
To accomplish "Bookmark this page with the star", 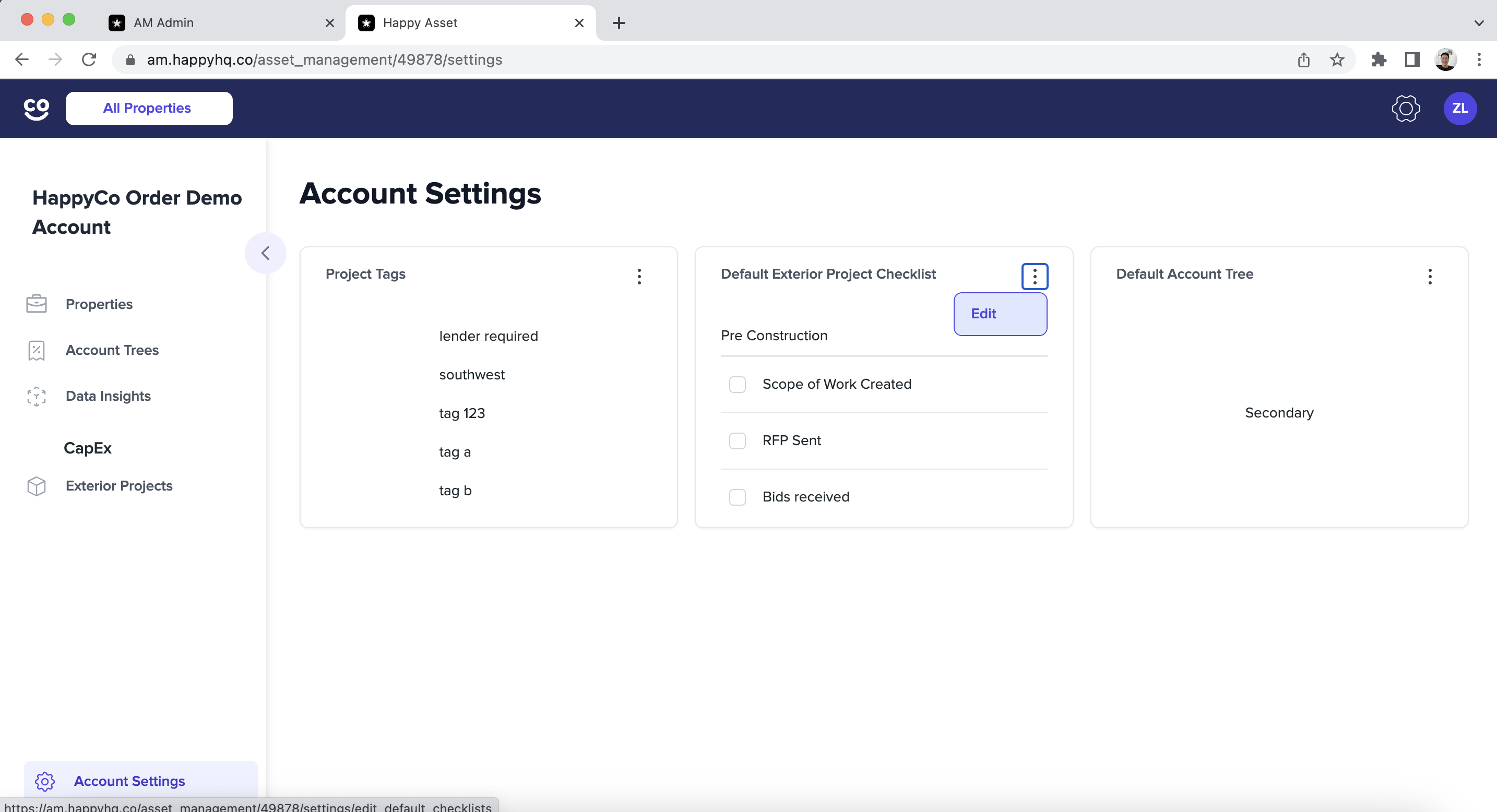I will [1337, 59].
